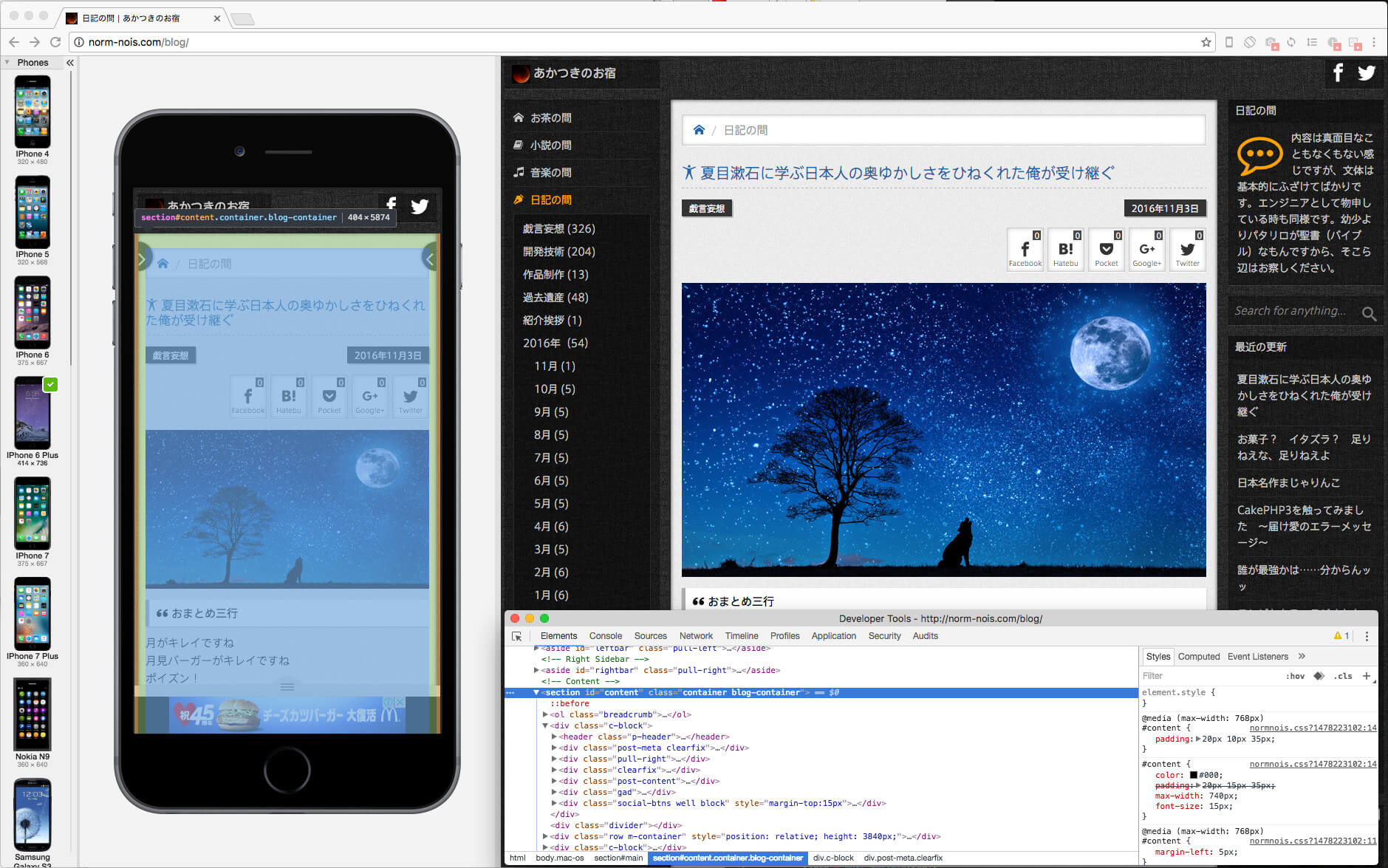
Task: Click the Hatebu share button in the article
Action: pos(1065,250)
